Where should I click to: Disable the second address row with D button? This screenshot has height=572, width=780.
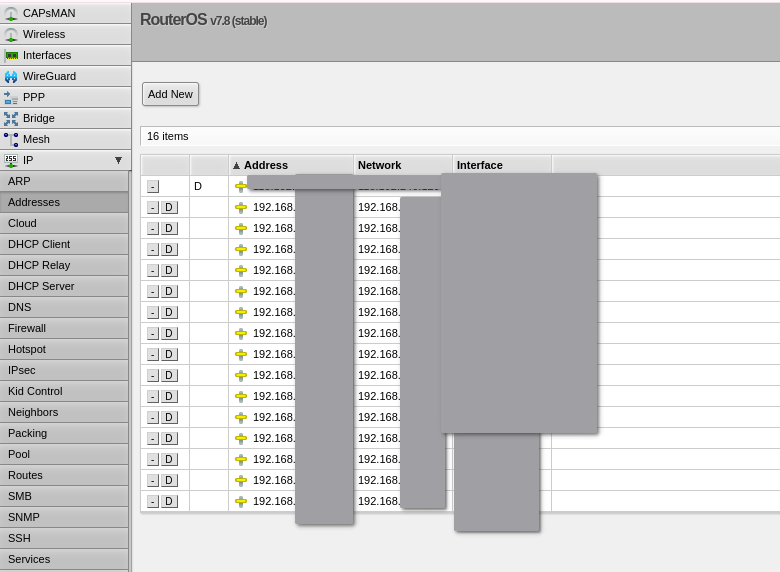click(169, 207)
